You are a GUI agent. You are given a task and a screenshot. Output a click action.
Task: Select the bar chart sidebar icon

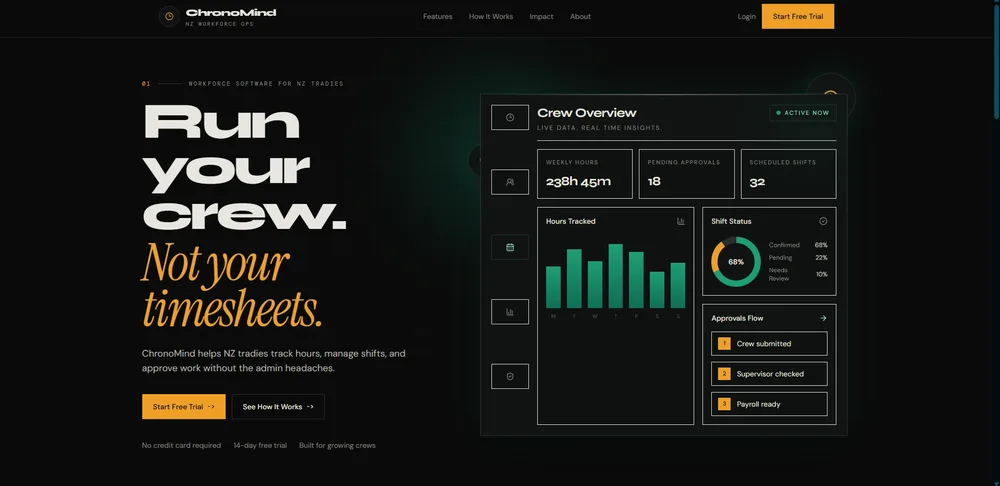510,312
